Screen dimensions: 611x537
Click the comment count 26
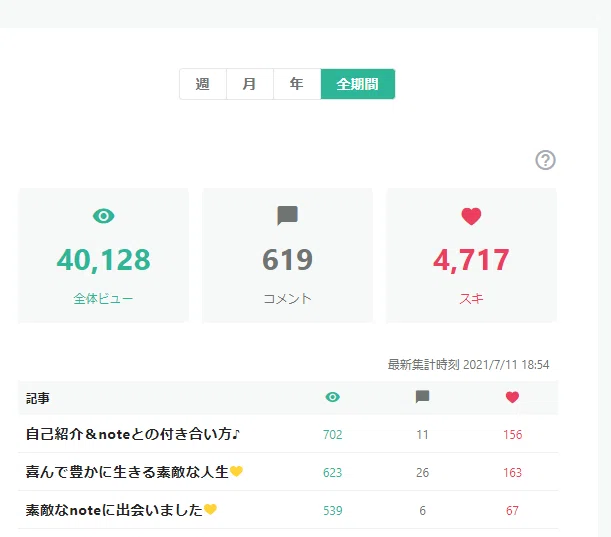(422, 472)
